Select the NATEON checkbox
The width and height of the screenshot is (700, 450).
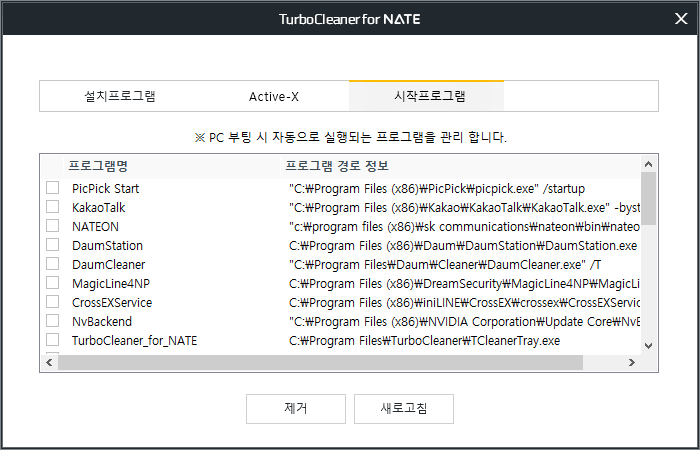point(52,225)
